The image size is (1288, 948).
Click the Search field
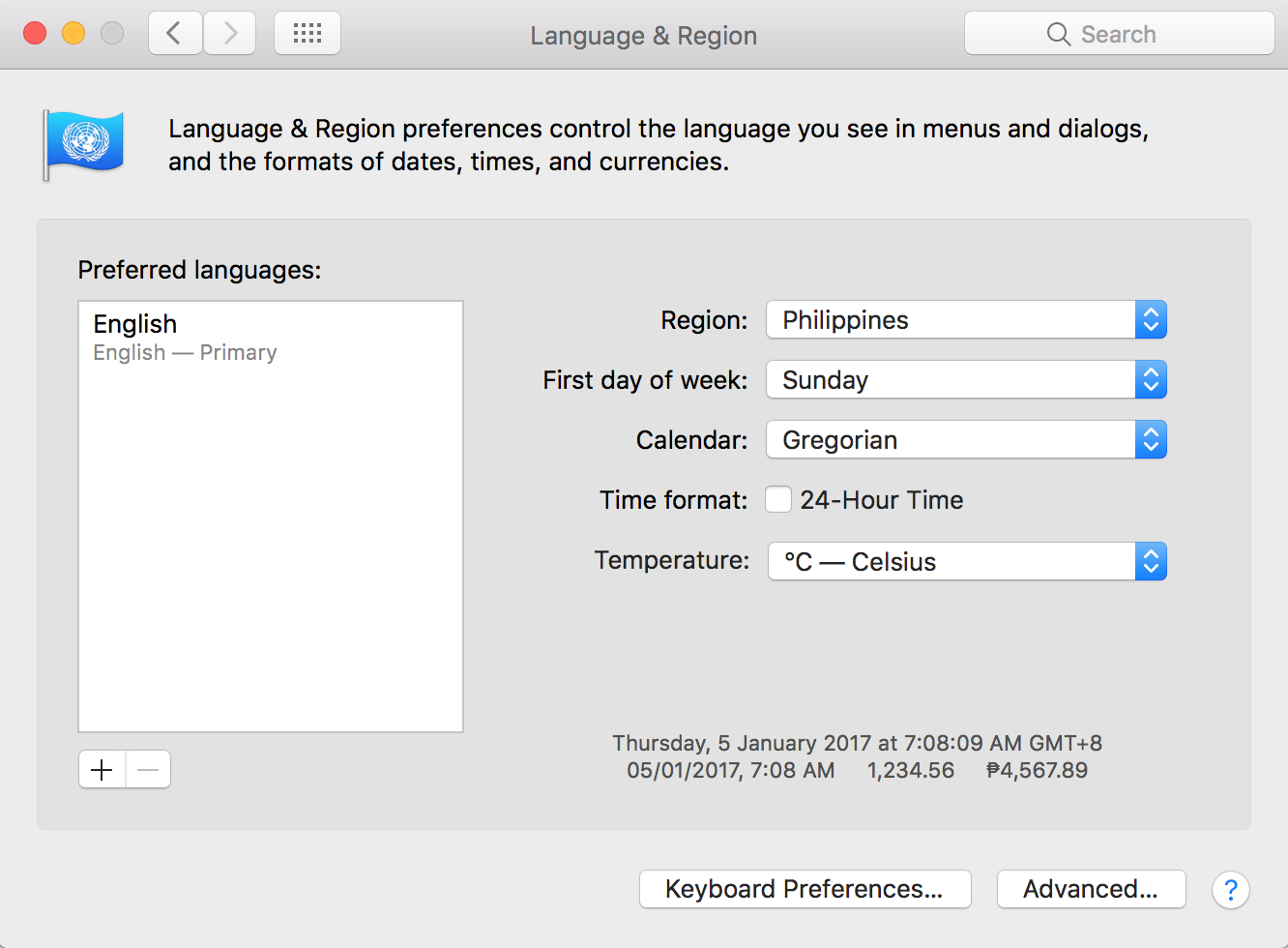coord(1120,34)
